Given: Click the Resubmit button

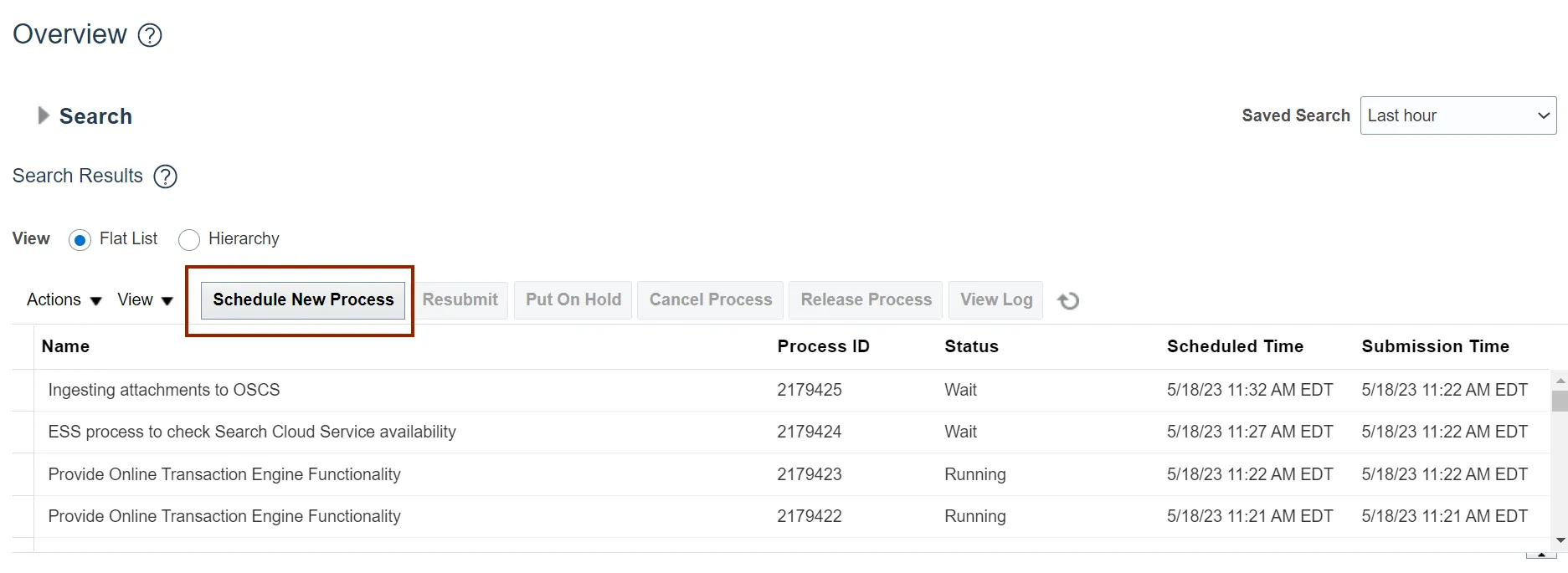Looking at the screenshot, I should (460, 299).
